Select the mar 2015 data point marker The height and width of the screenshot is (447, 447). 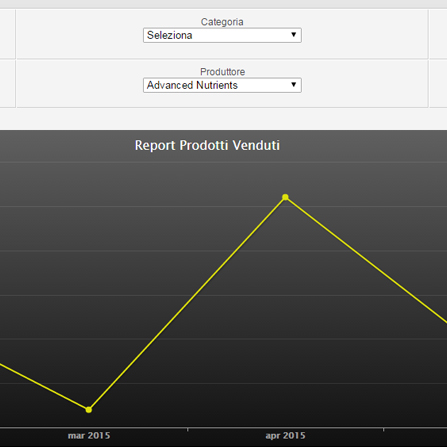click(x=89, y=410)
